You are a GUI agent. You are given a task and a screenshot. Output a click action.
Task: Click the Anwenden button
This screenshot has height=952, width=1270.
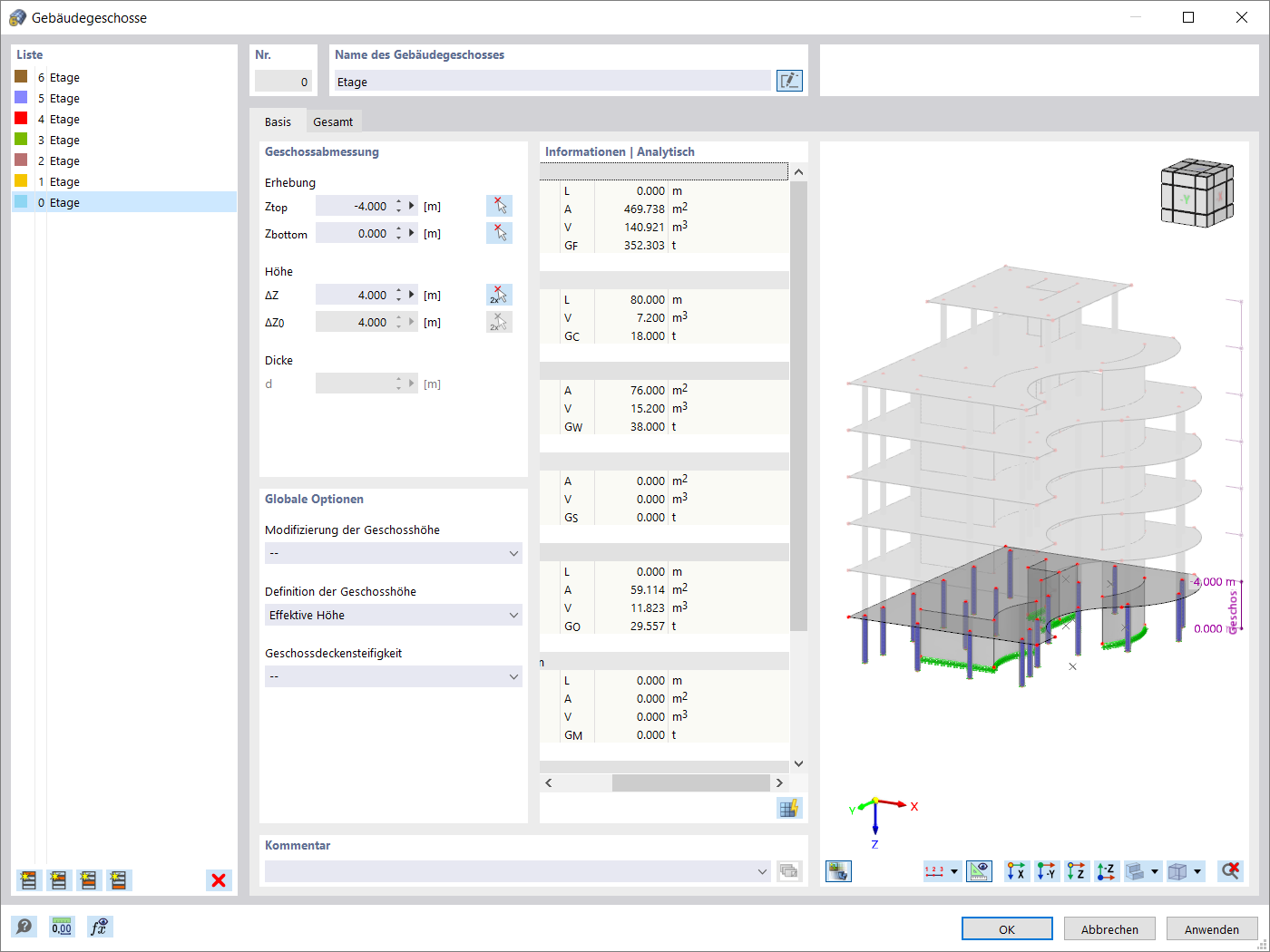1212,929
